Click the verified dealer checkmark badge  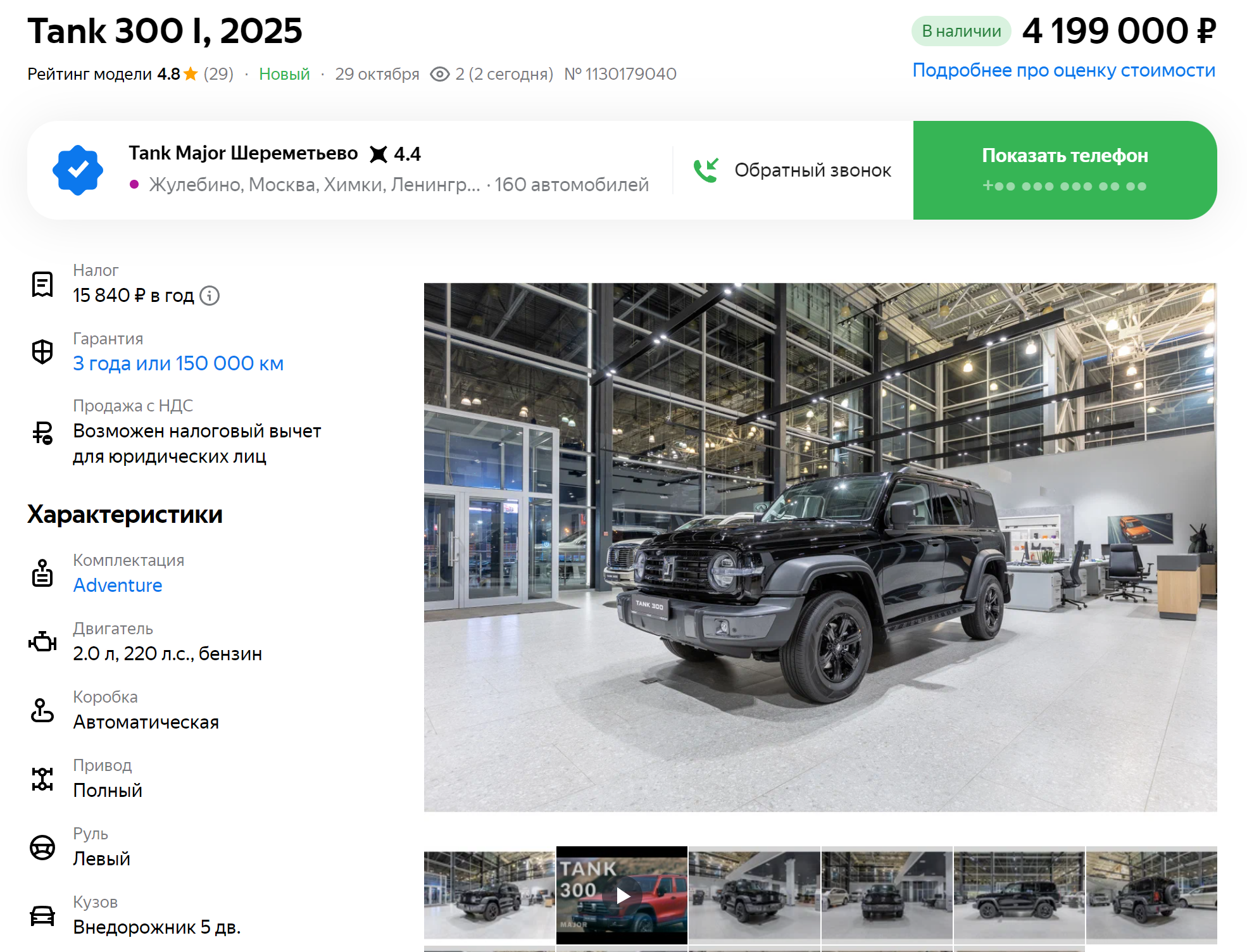point(78,170)
